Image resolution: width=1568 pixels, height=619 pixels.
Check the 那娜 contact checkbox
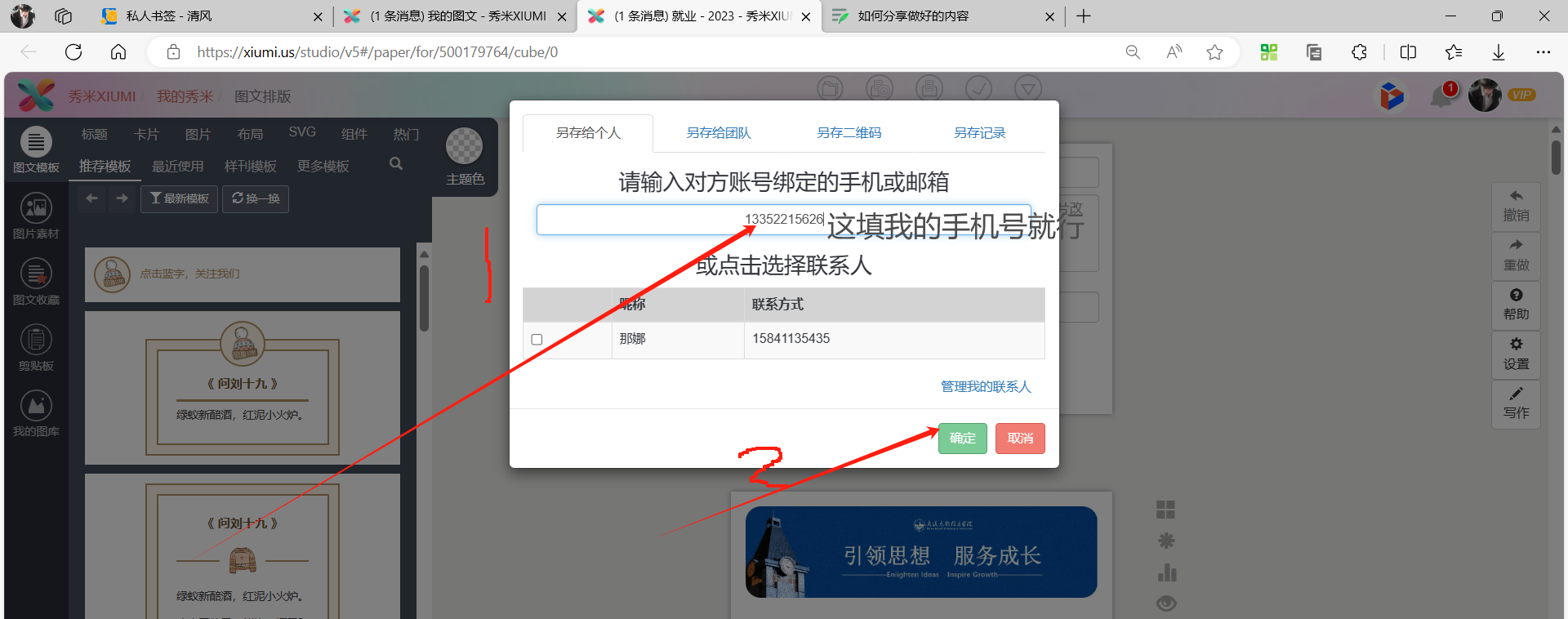pos(537,339)
